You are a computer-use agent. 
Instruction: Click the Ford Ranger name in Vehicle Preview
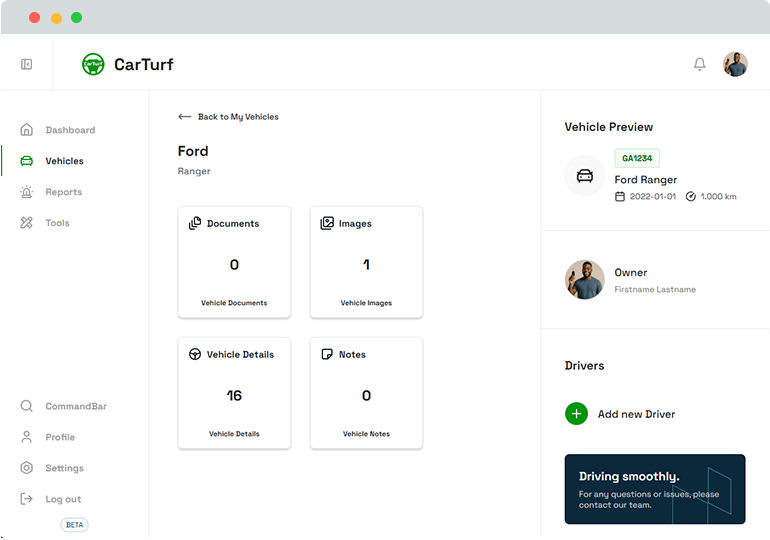[646, 180]
